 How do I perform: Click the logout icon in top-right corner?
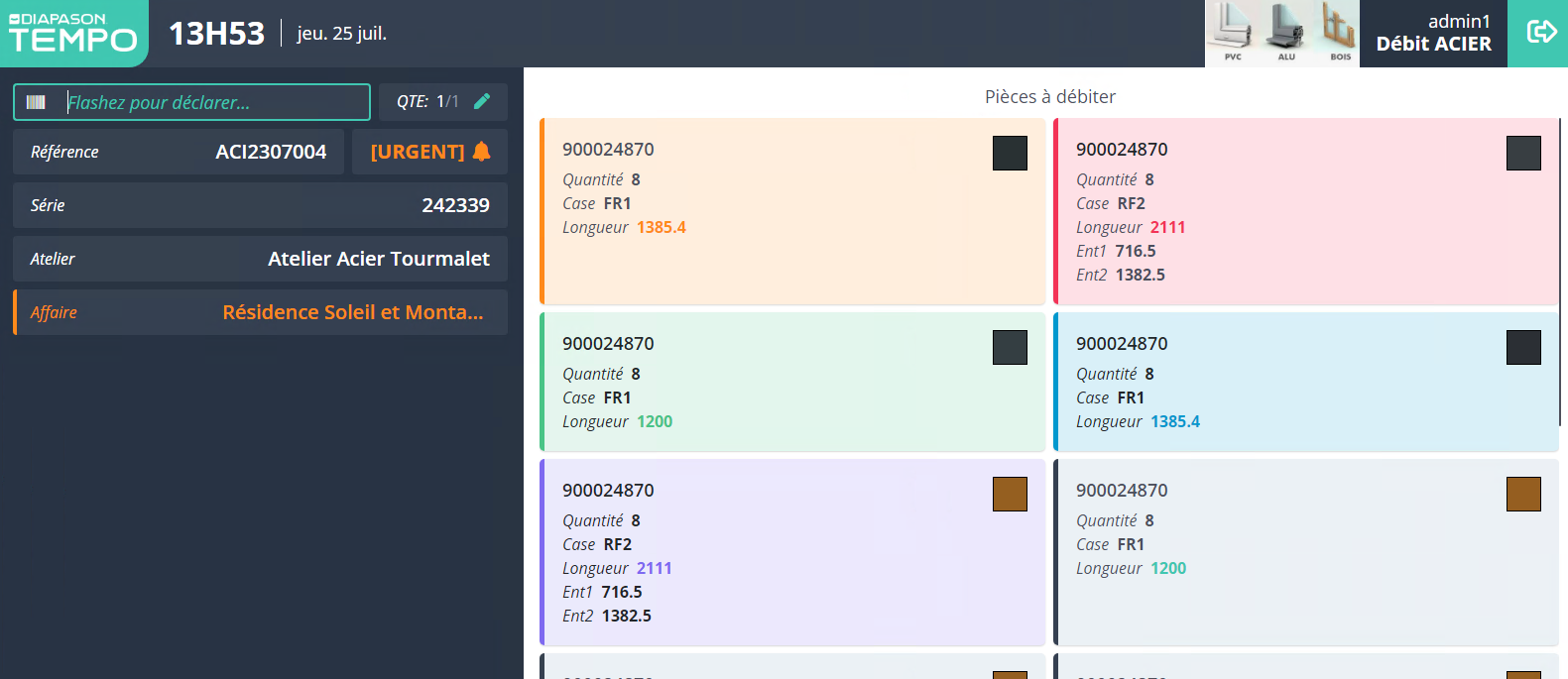[x=1540, y=32]
